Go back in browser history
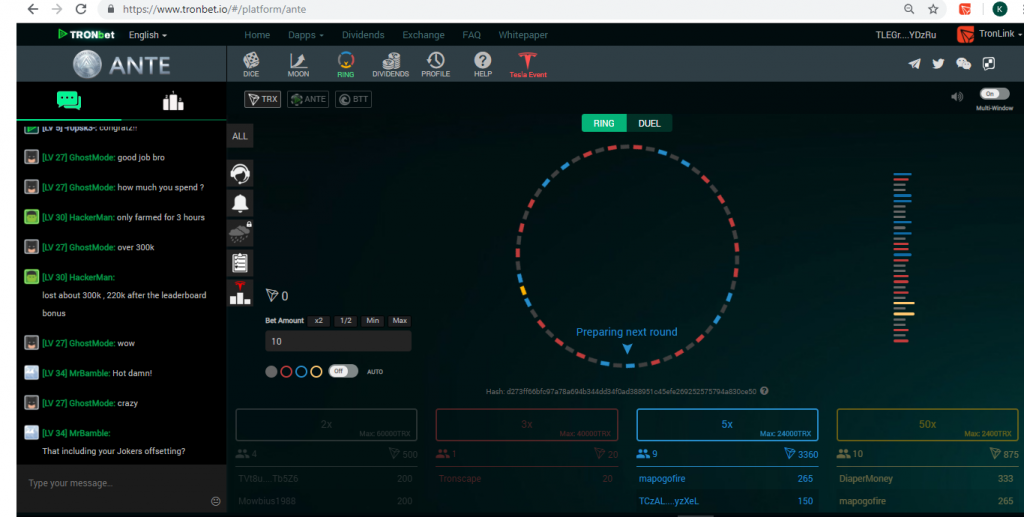This screenshot has height=517, width=1024. pyautogui.click(x=33, y=9)
